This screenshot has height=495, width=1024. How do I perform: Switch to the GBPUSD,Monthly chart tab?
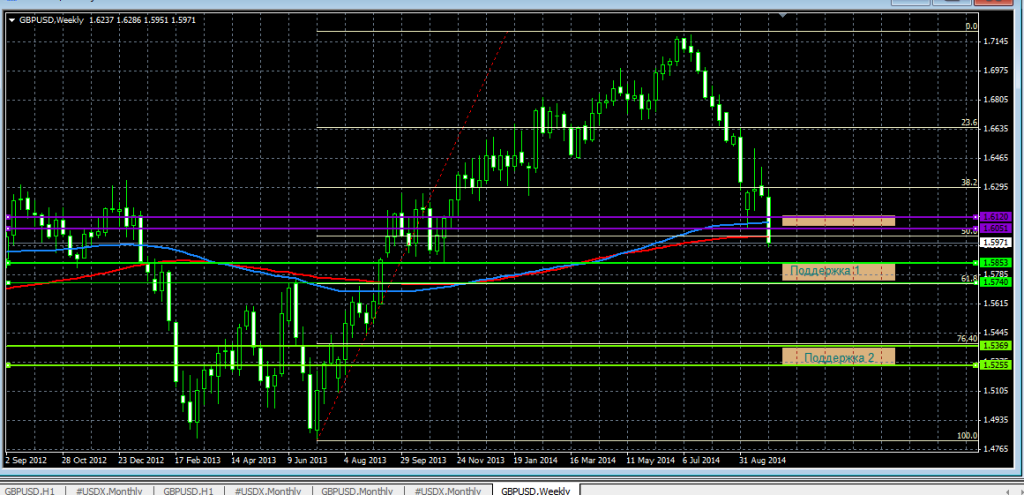(x=356, y=490)
